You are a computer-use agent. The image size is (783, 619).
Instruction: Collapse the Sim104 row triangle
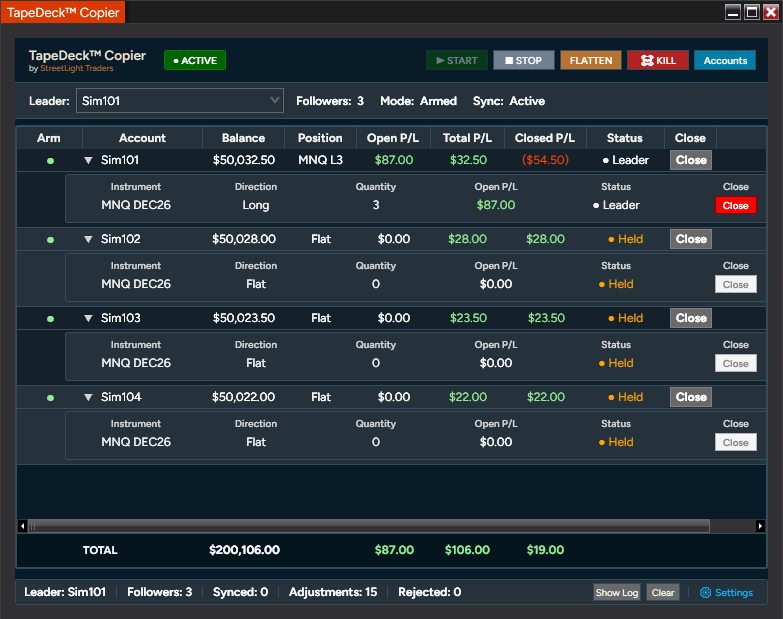[88, 397]
